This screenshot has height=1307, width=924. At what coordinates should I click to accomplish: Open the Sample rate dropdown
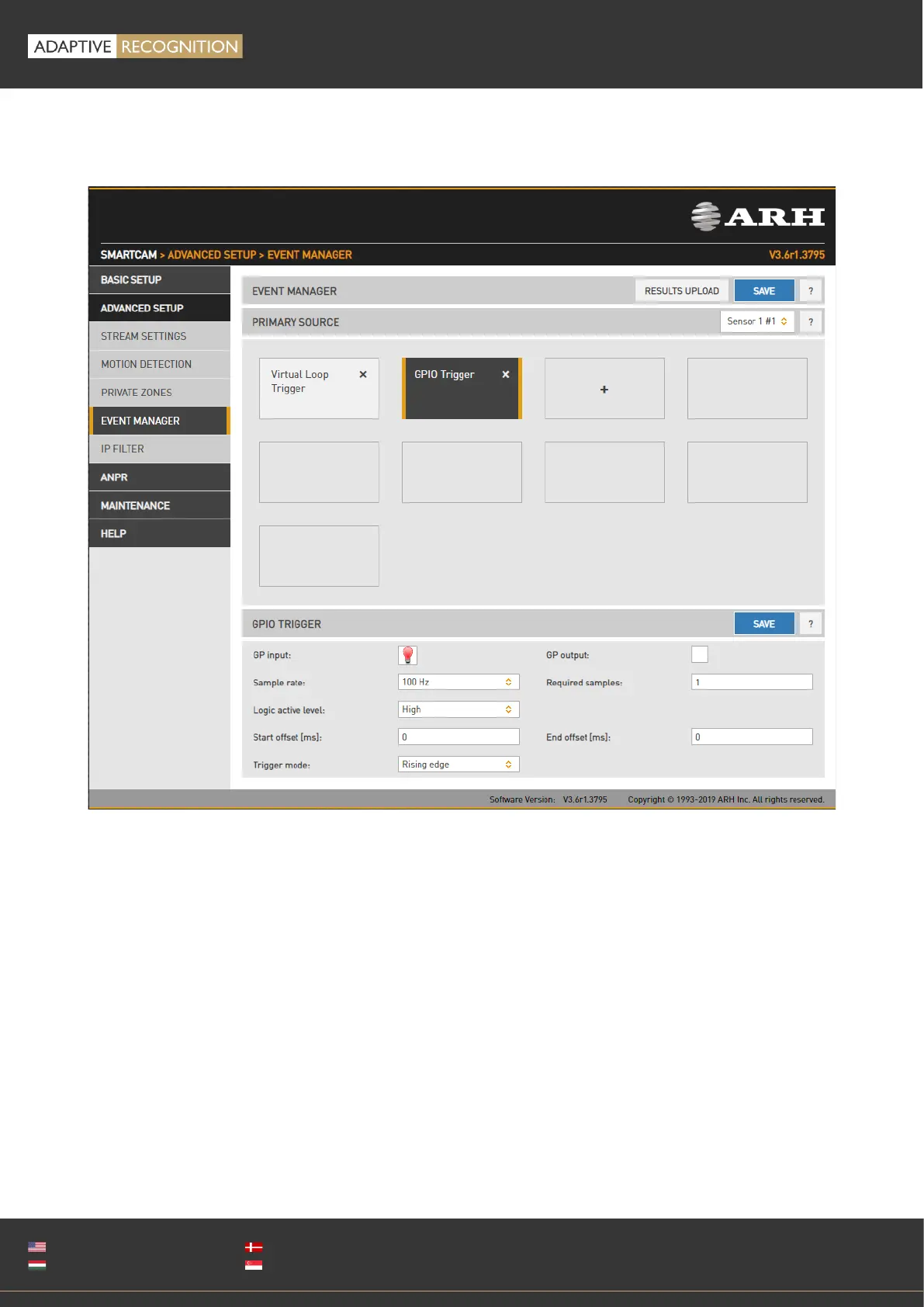[x=459, y=682]
